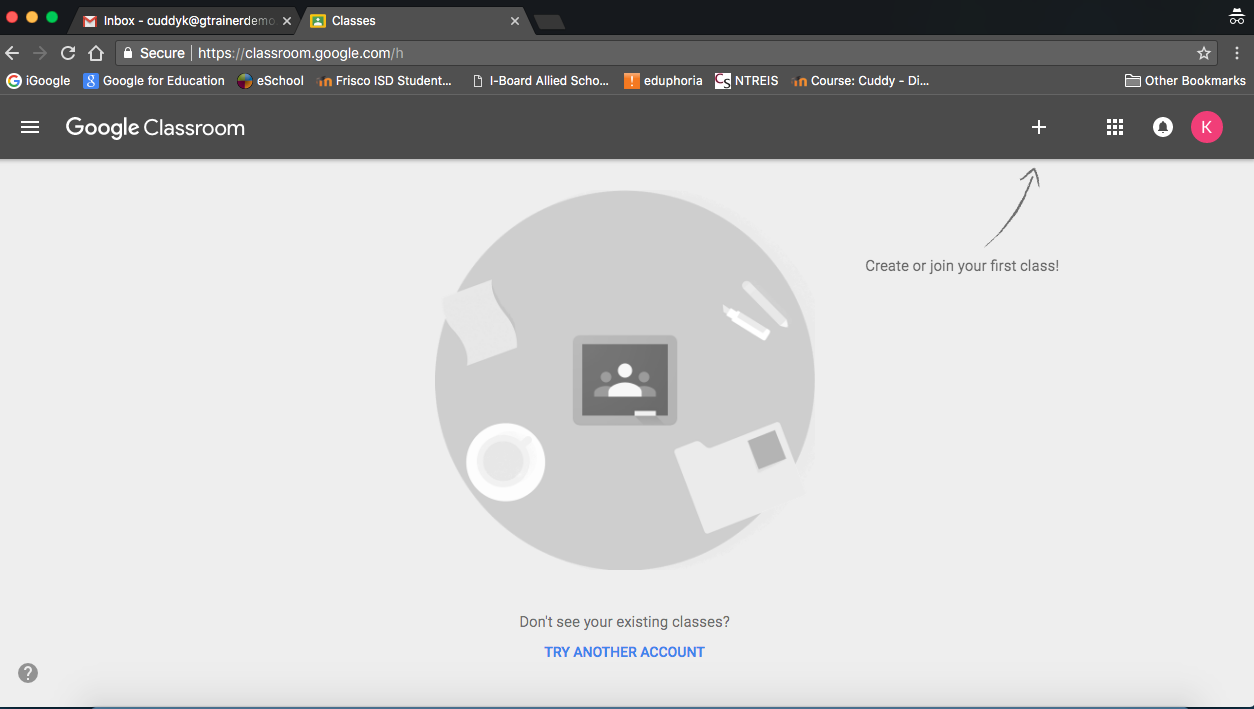Open the Other Bookmarks folder
Screen dimensions: 1254x709
pyautogui.click(x=1185, y=81)
